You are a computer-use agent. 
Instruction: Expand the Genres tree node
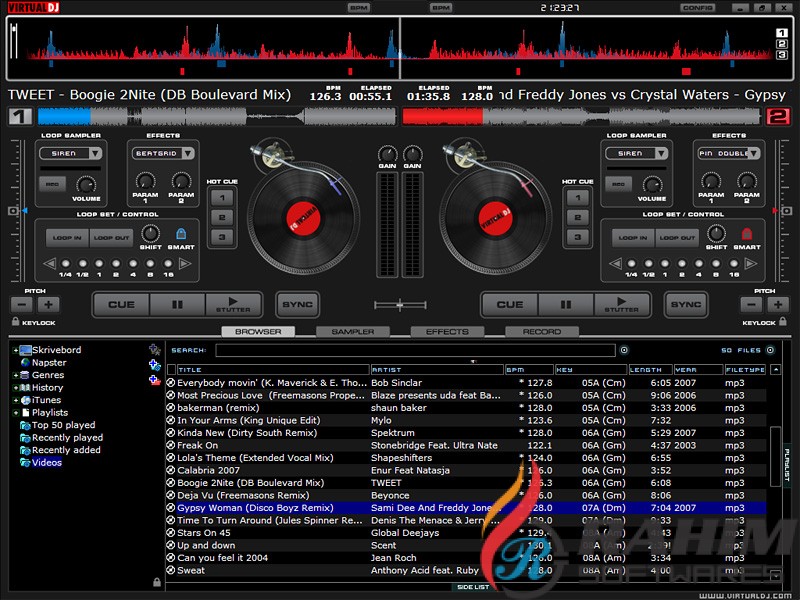pyautogui.click(x=15, y=375)
